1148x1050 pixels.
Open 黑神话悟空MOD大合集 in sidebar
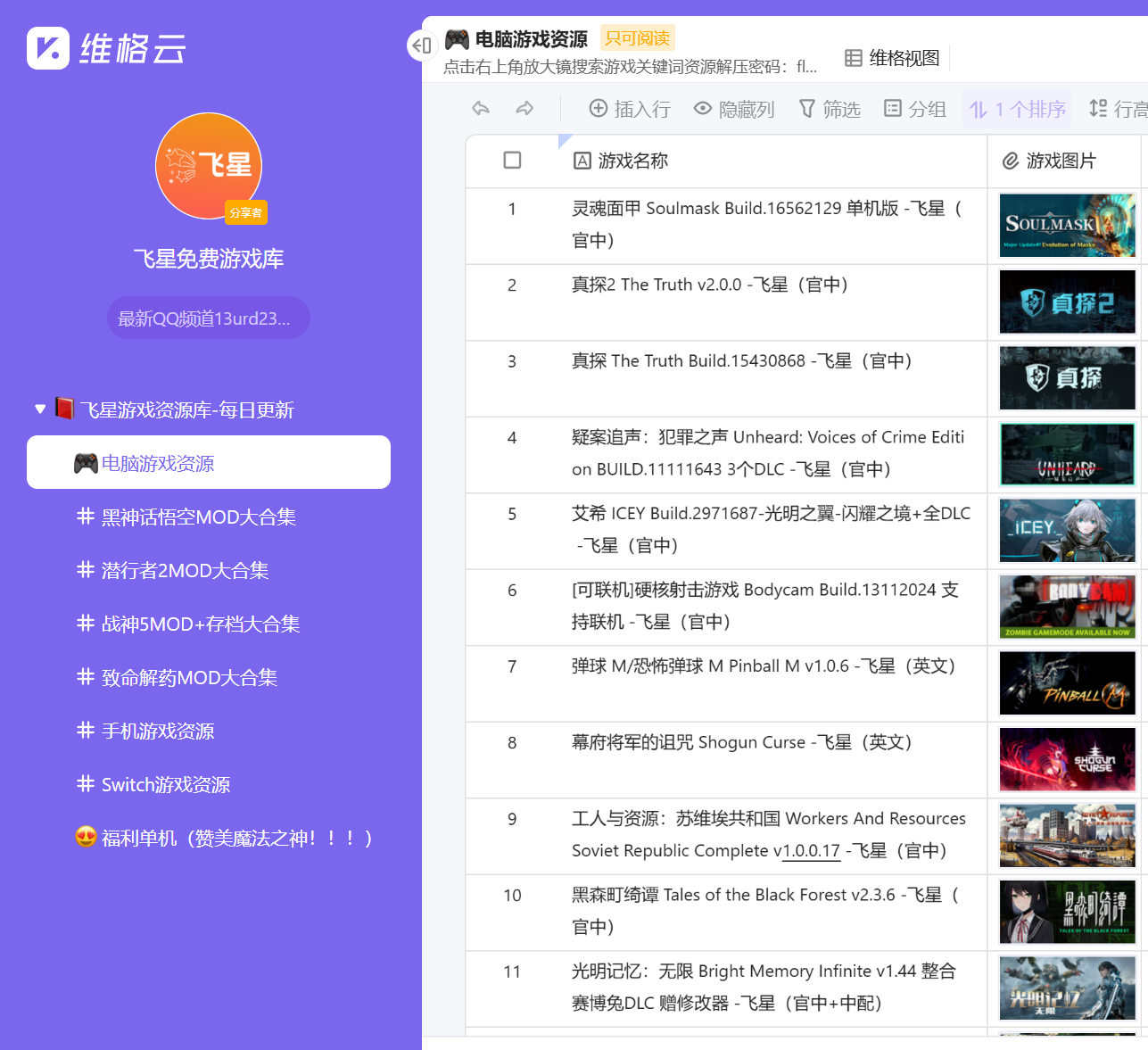209,517
